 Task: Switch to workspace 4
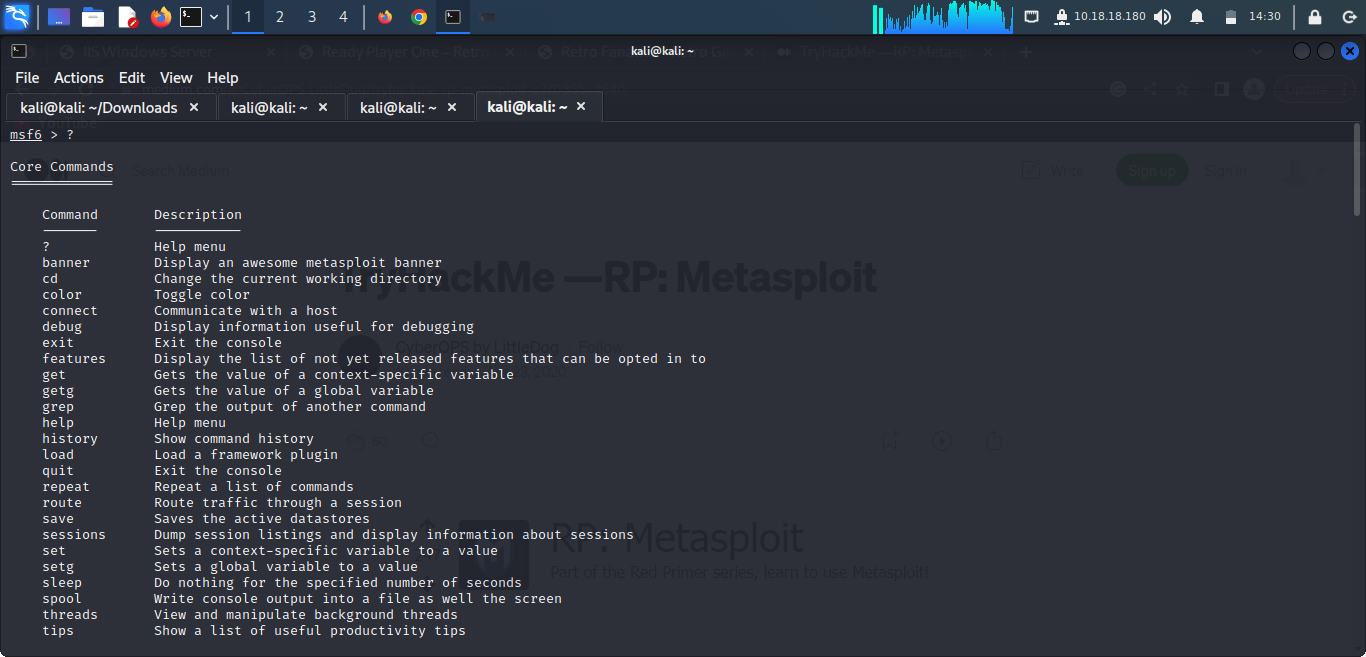(344, 17)
